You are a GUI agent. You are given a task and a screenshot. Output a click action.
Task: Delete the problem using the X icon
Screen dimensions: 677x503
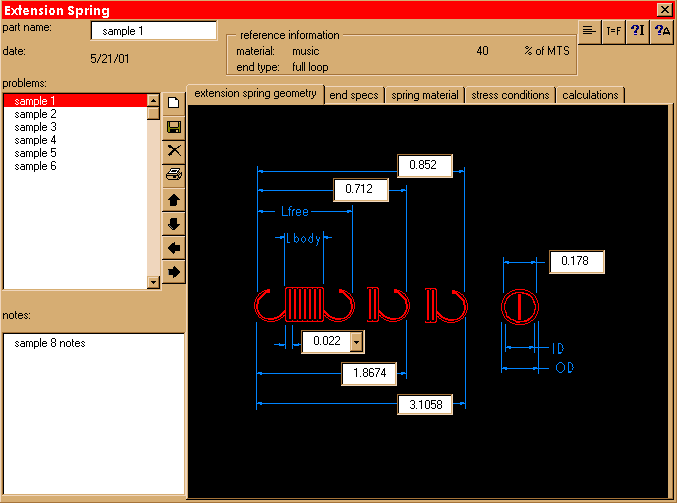[174, 151]
